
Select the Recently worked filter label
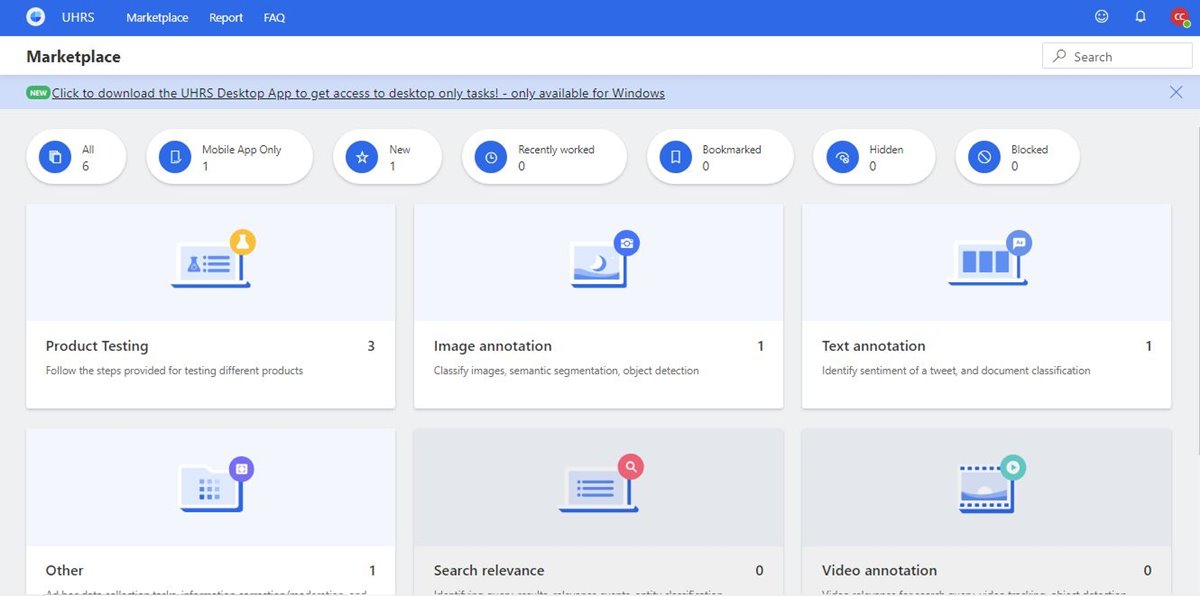point(556,150)
